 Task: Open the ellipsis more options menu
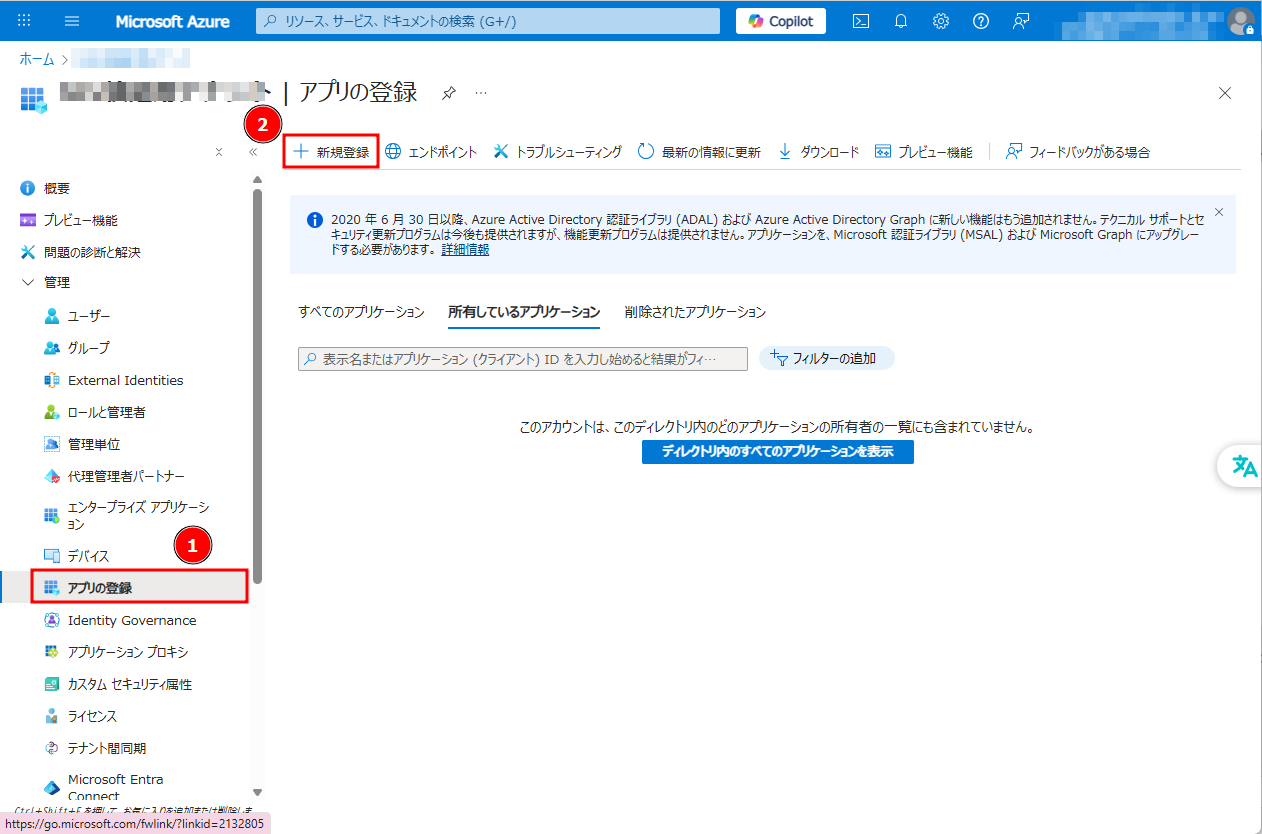tap(481, 93)
